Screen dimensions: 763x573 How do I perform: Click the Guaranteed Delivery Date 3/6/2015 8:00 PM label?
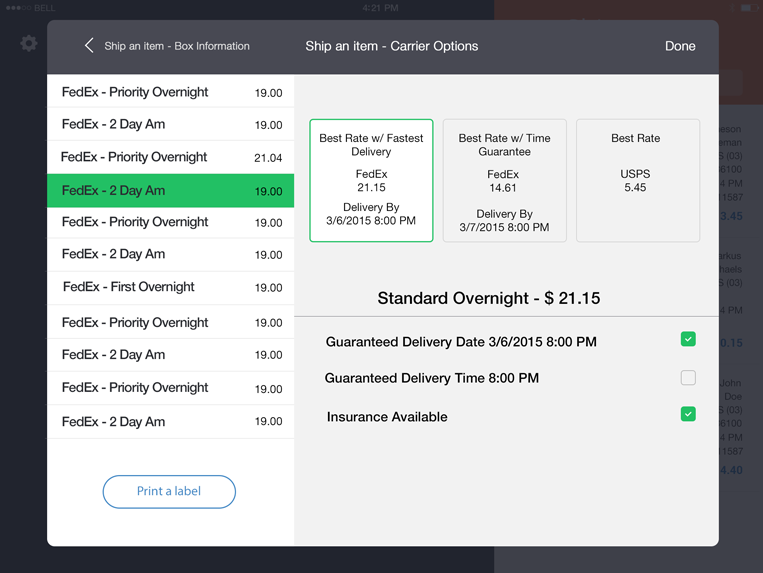461,342
